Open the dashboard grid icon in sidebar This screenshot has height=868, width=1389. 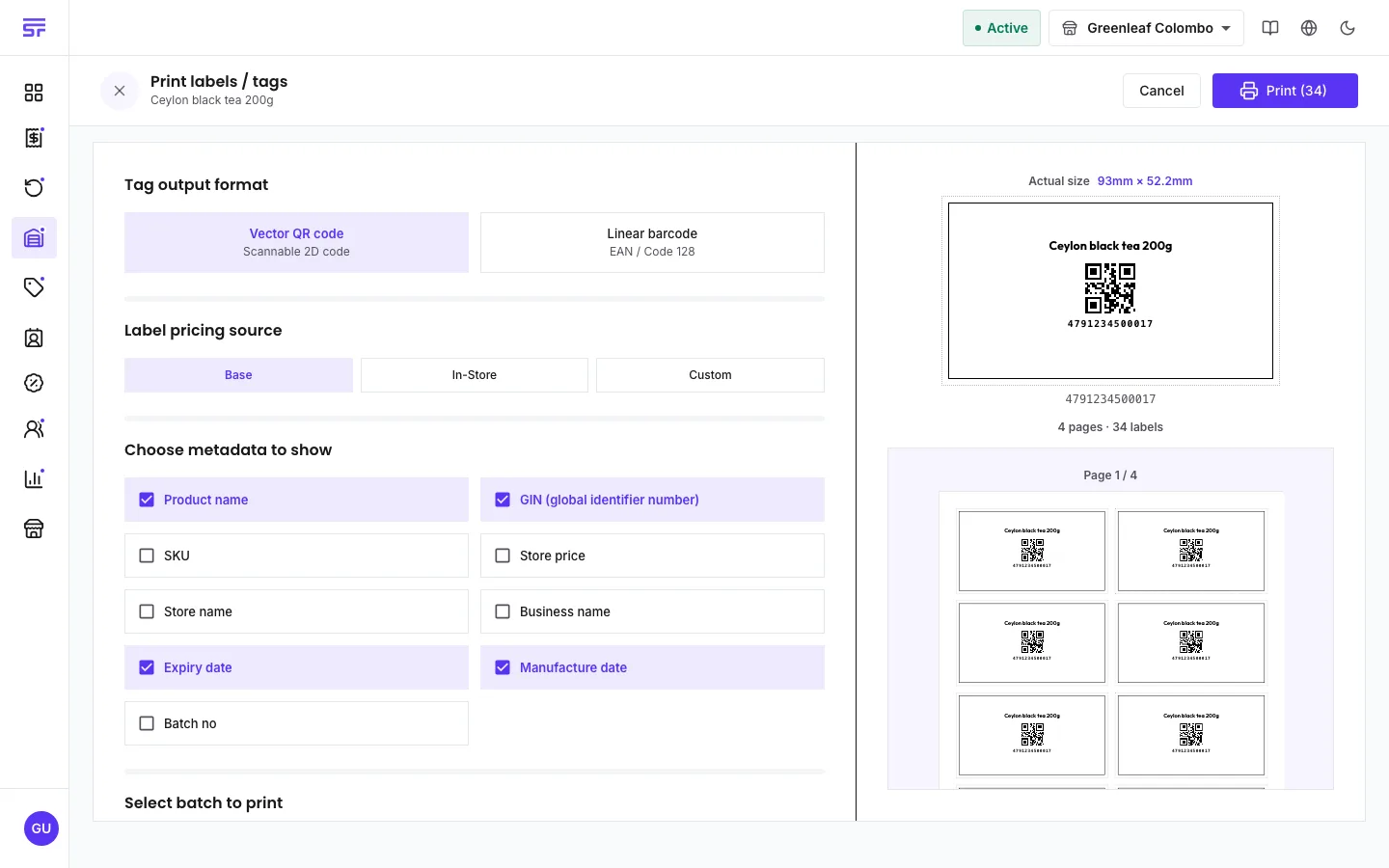coord(34,93)
